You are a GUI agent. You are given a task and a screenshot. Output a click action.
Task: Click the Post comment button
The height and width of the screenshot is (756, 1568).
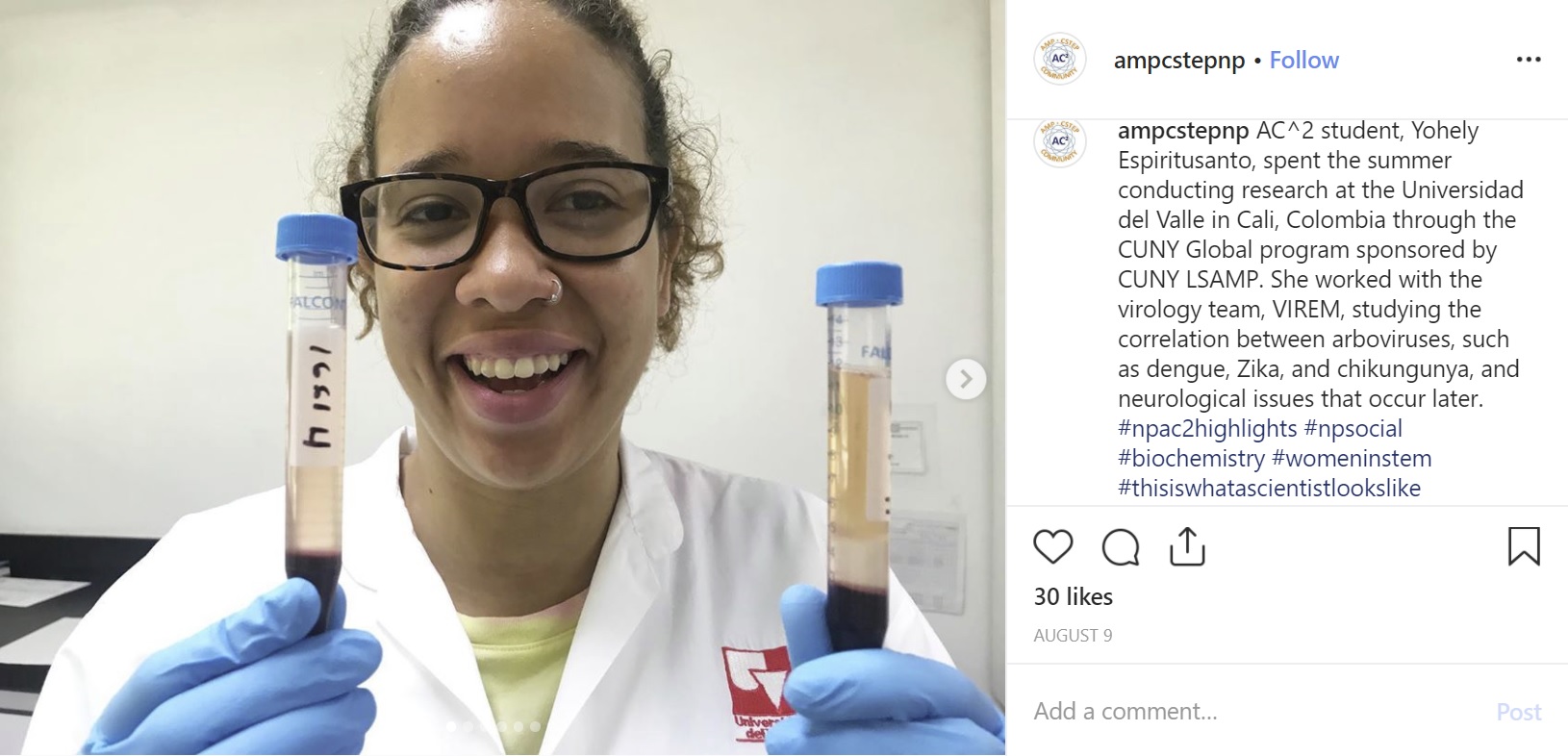1519,712
